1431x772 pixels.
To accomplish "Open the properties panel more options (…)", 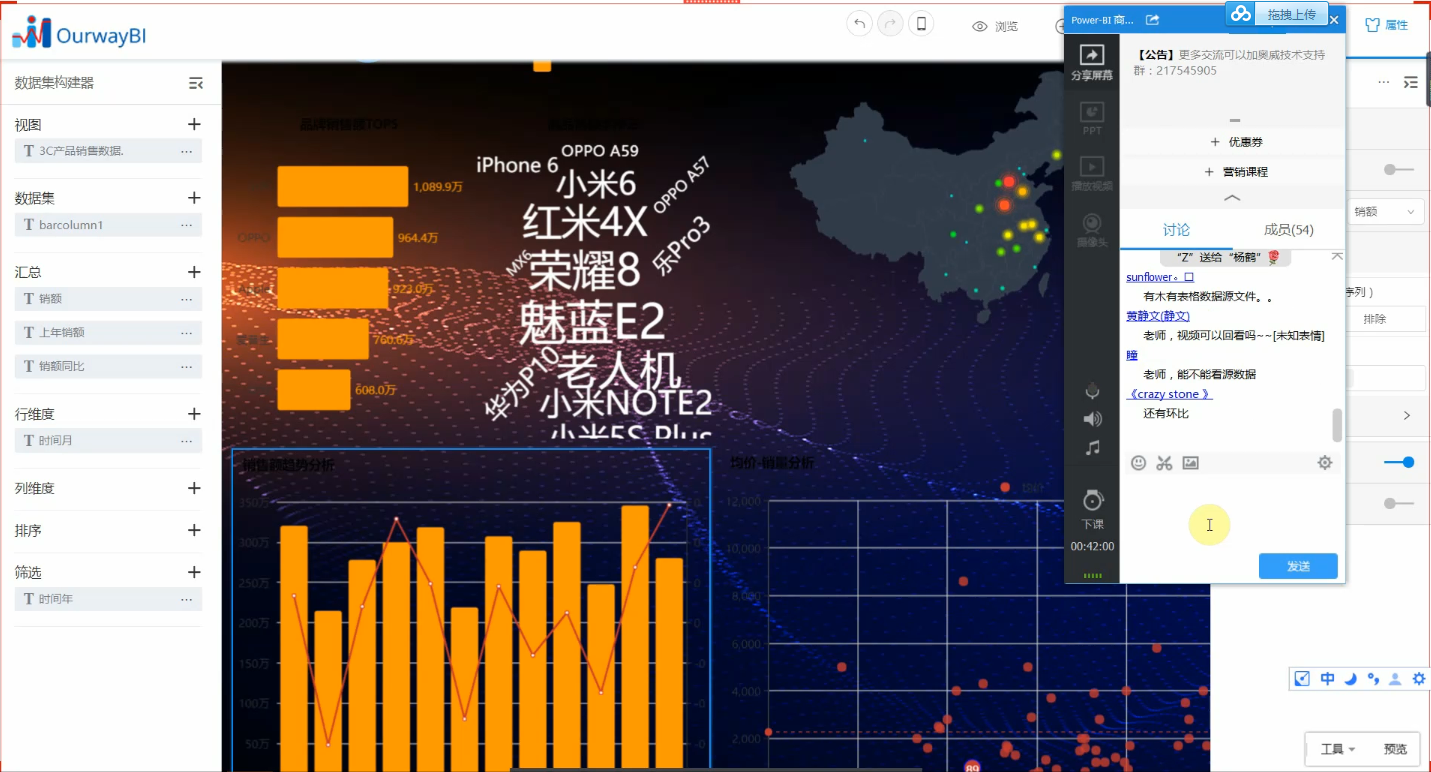I will coord(1384,83).
